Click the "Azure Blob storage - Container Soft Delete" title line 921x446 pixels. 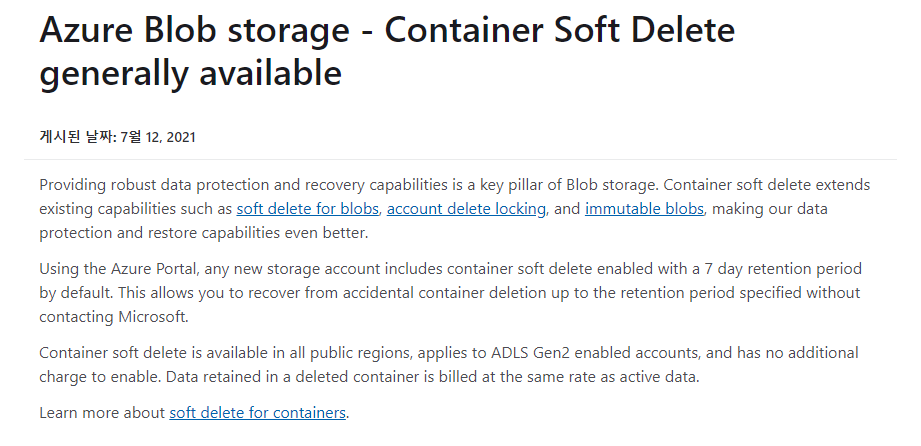387,30
